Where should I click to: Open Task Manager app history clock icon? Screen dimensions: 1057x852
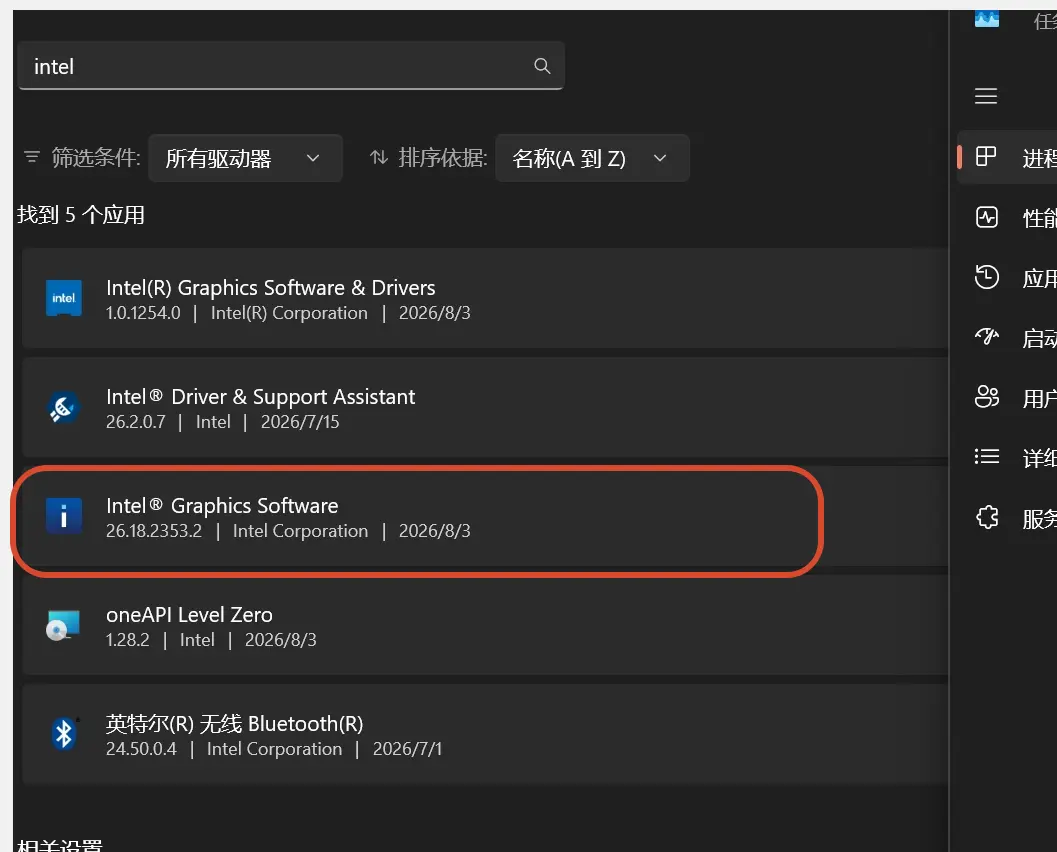coord(986,277)
